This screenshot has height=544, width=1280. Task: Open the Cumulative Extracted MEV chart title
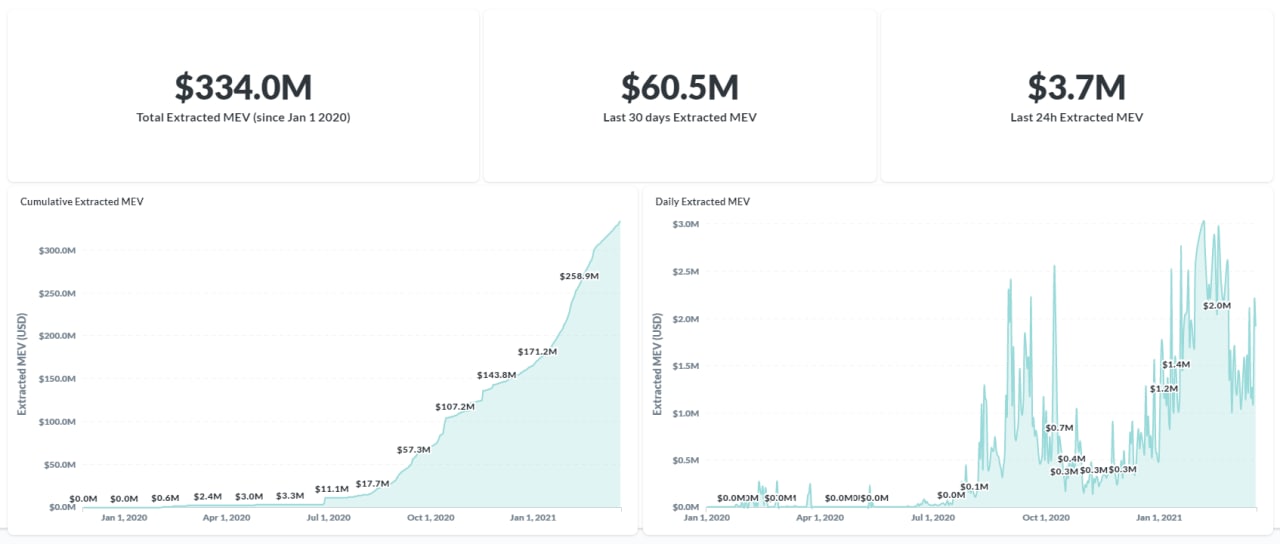(x=82, y=201)
